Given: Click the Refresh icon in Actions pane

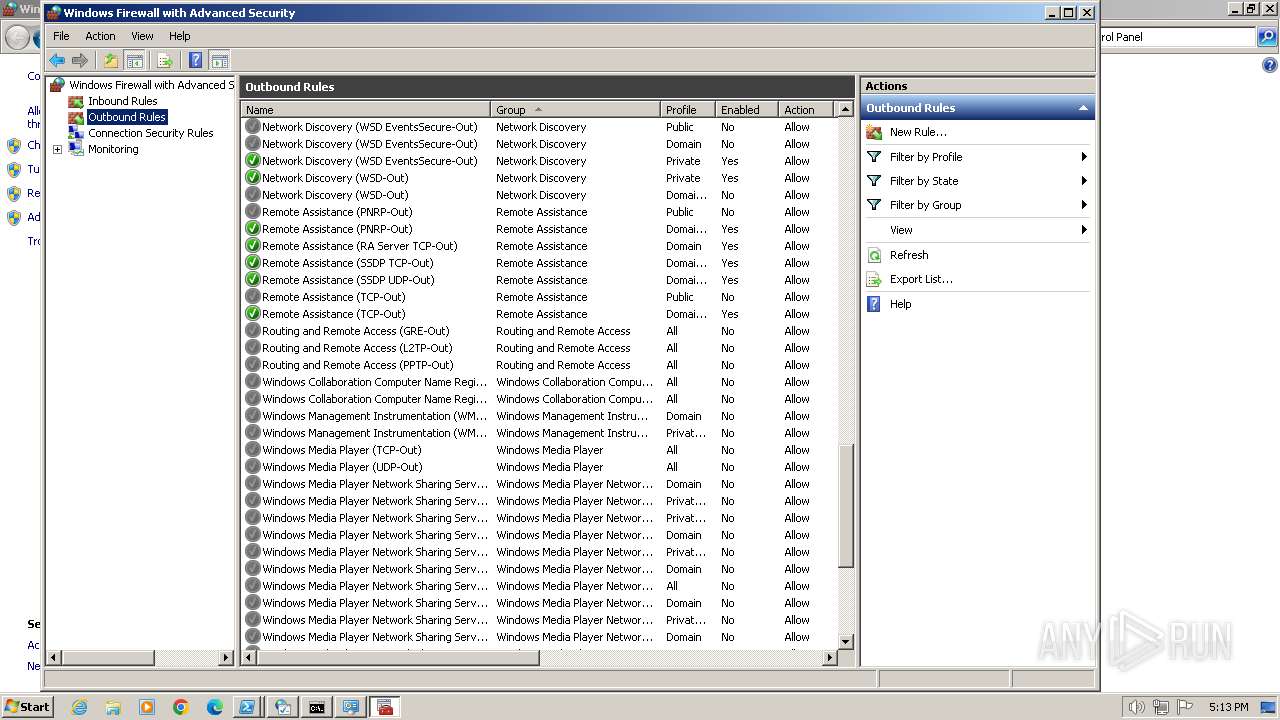Looking at the screenshot, I should (874, 255).
